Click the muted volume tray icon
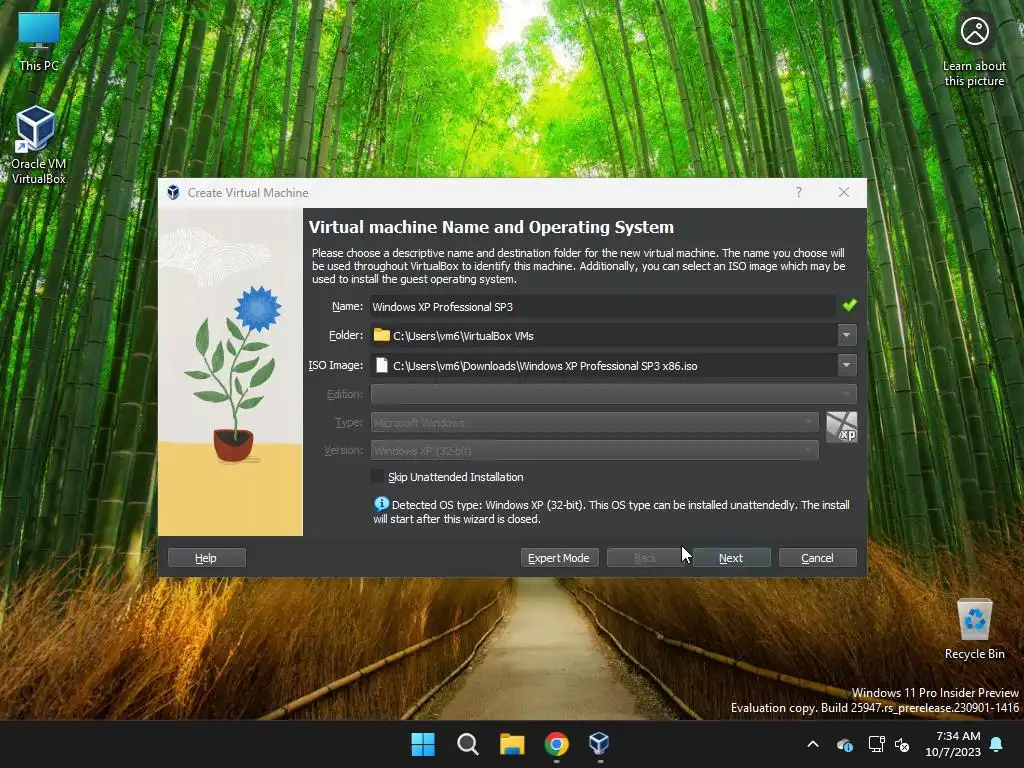Image resolution: width=1024 pixels, height=768 pixels. click(902, 744)
